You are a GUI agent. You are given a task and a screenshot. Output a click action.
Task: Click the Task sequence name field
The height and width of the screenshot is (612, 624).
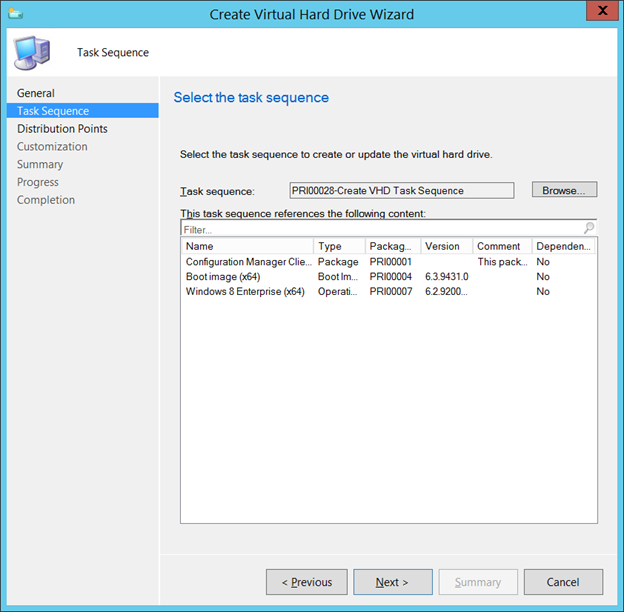tap(401, 190)
